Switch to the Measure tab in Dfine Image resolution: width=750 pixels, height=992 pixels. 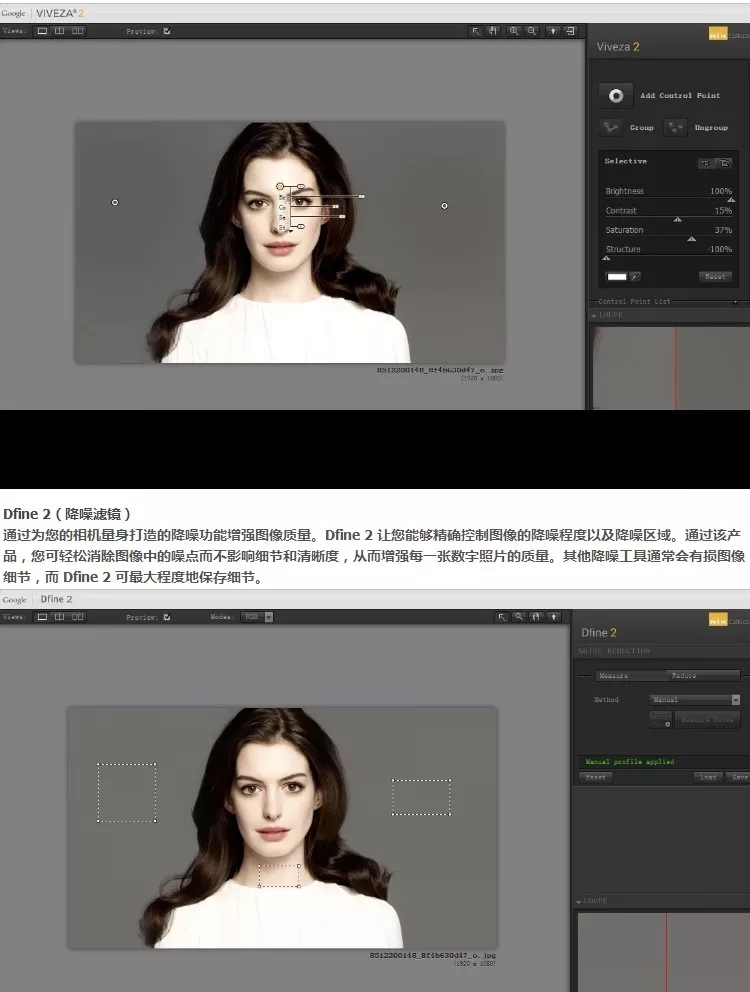[630, 676]
